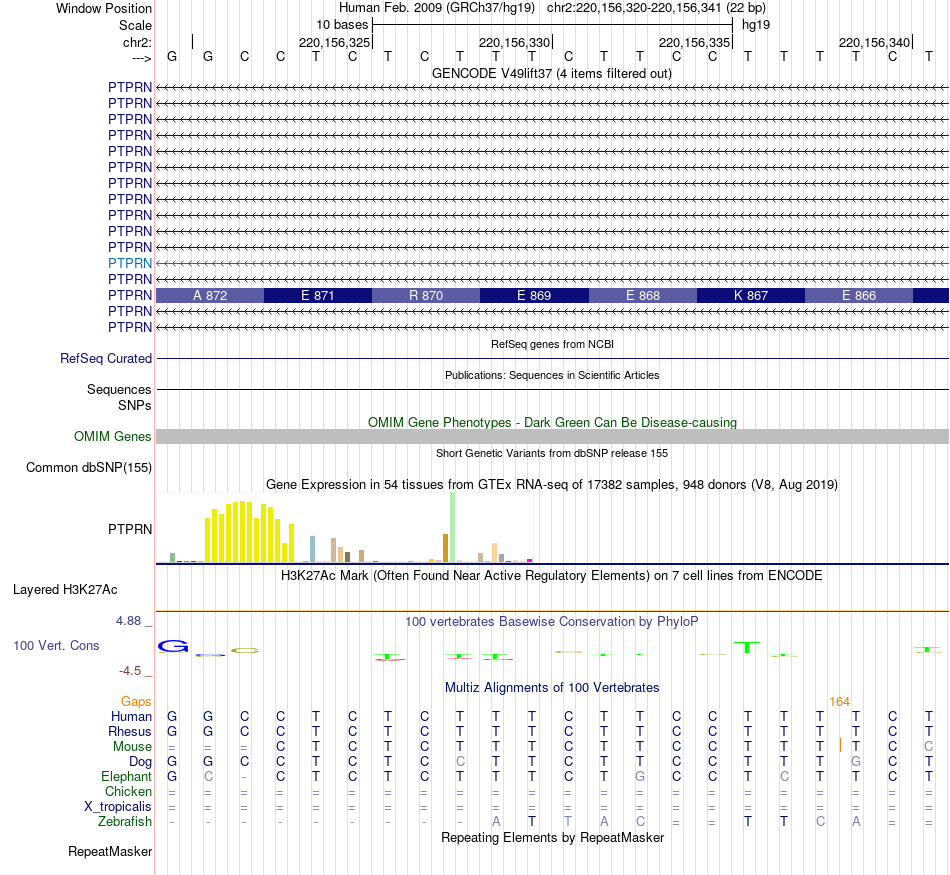Click the Layered H3K27Ac side label
The height and width of the screenshot is (875, 950).
click(x=65, y=590)
